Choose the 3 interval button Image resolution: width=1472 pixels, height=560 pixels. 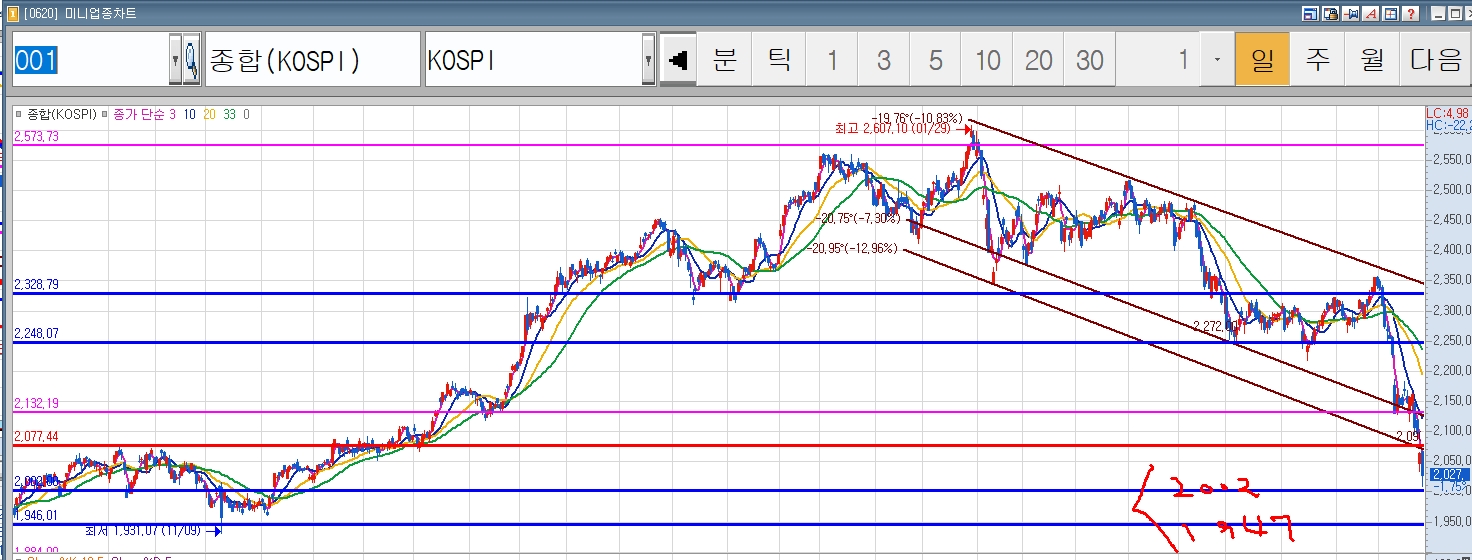(884, 61)
